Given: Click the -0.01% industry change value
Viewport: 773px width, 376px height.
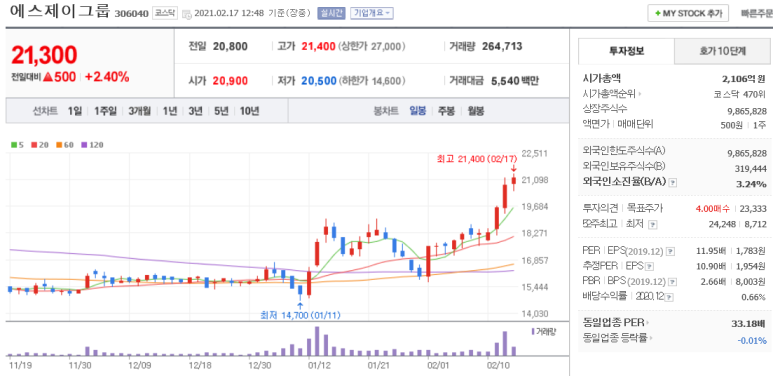Looking at the screenshot, I should click(x=752, y=340).
